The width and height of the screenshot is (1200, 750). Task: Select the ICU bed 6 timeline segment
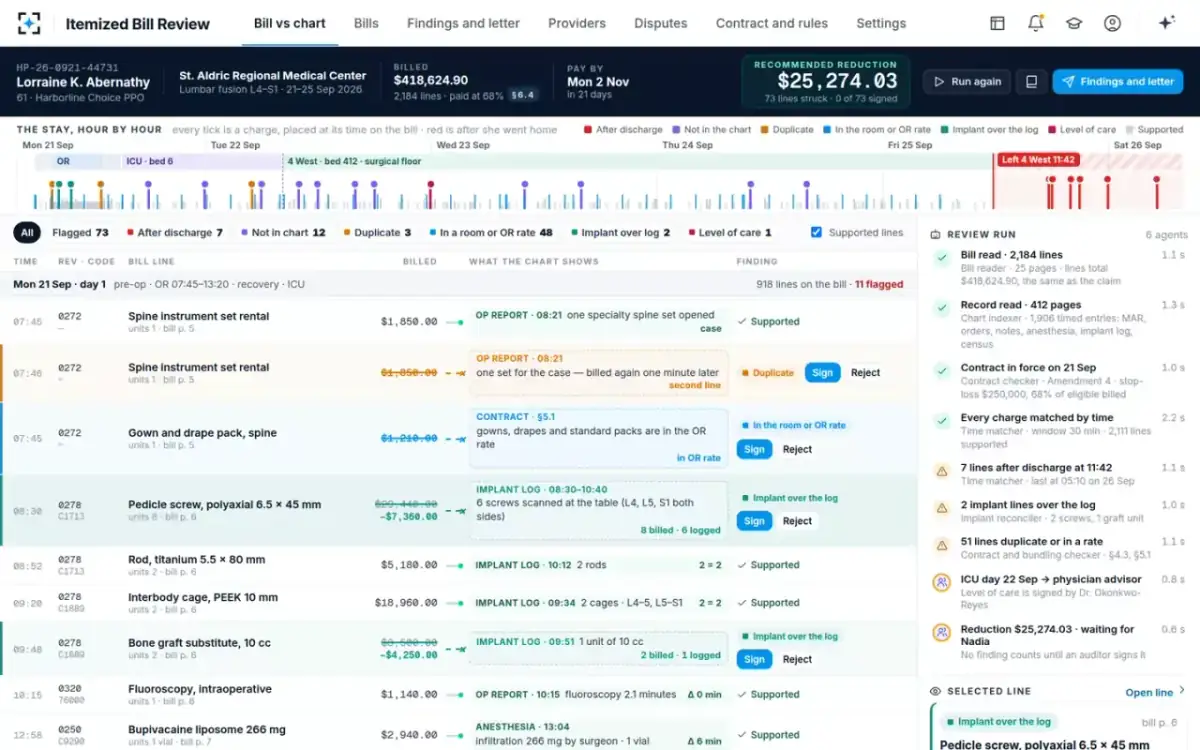point(200,161)
